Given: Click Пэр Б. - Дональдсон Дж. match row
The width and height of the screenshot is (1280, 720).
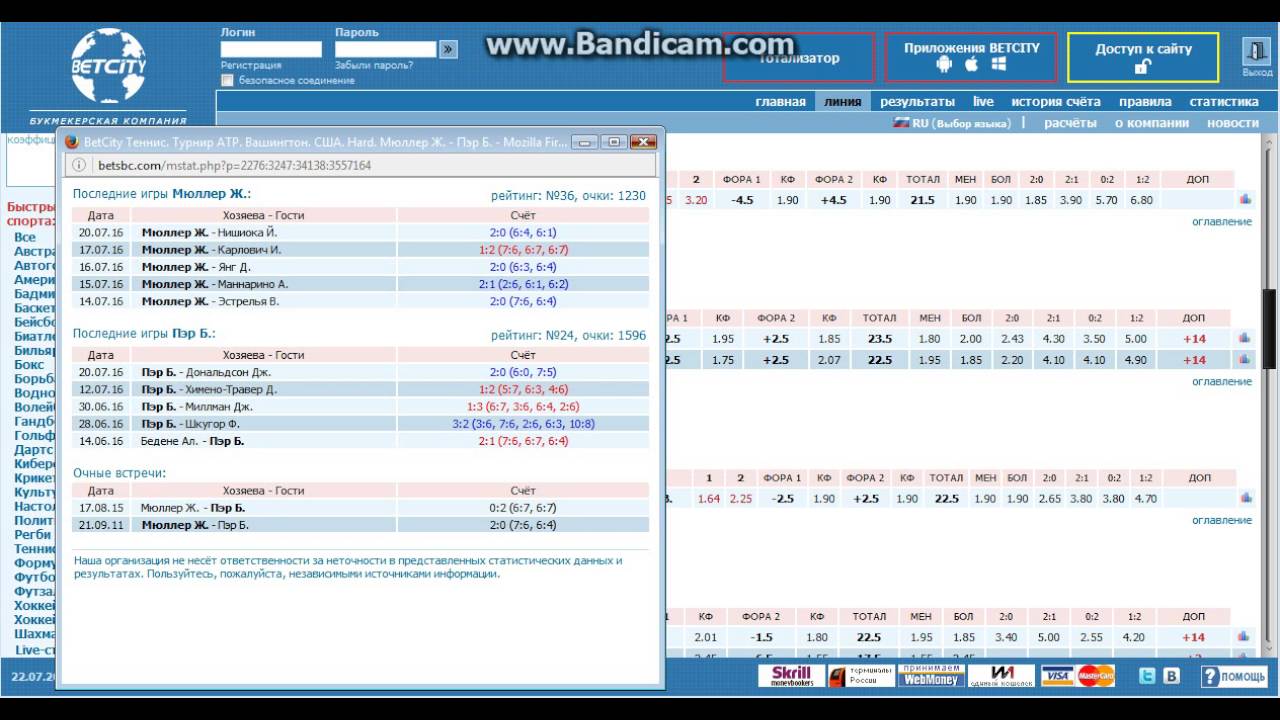Looking at the screenshot, I should [360, 372].
